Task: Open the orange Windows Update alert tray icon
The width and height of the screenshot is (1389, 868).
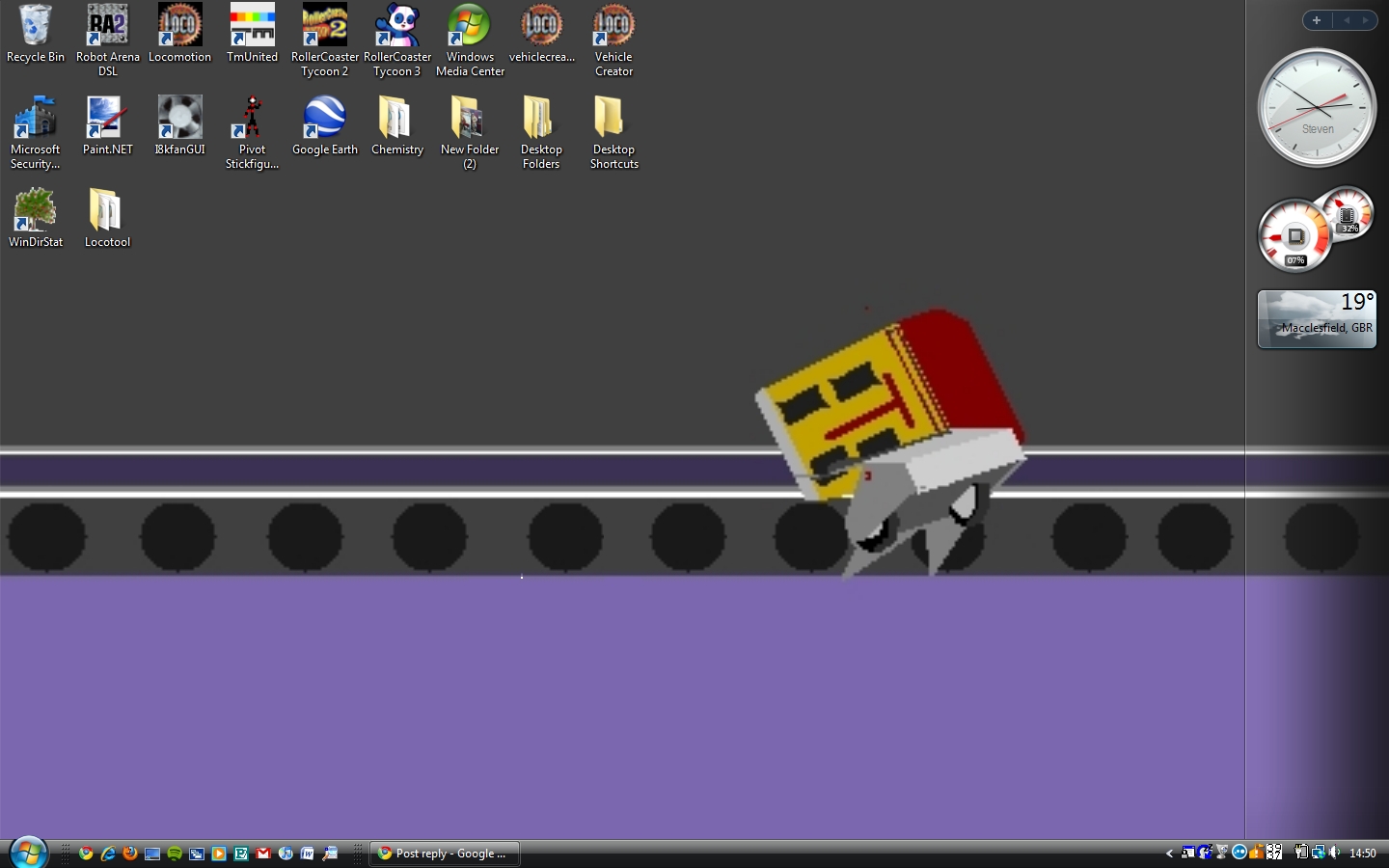Action: (1256, 853)
